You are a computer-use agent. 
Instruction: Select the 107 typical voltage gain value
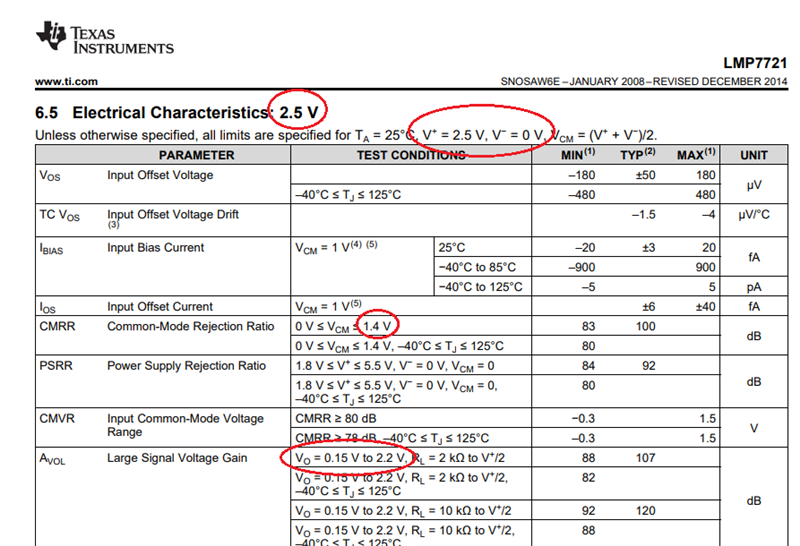(x=645, y=458)
